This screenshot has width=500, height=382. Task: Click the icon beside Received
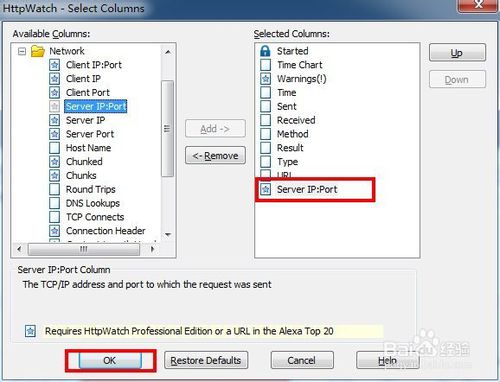(265, 120)
